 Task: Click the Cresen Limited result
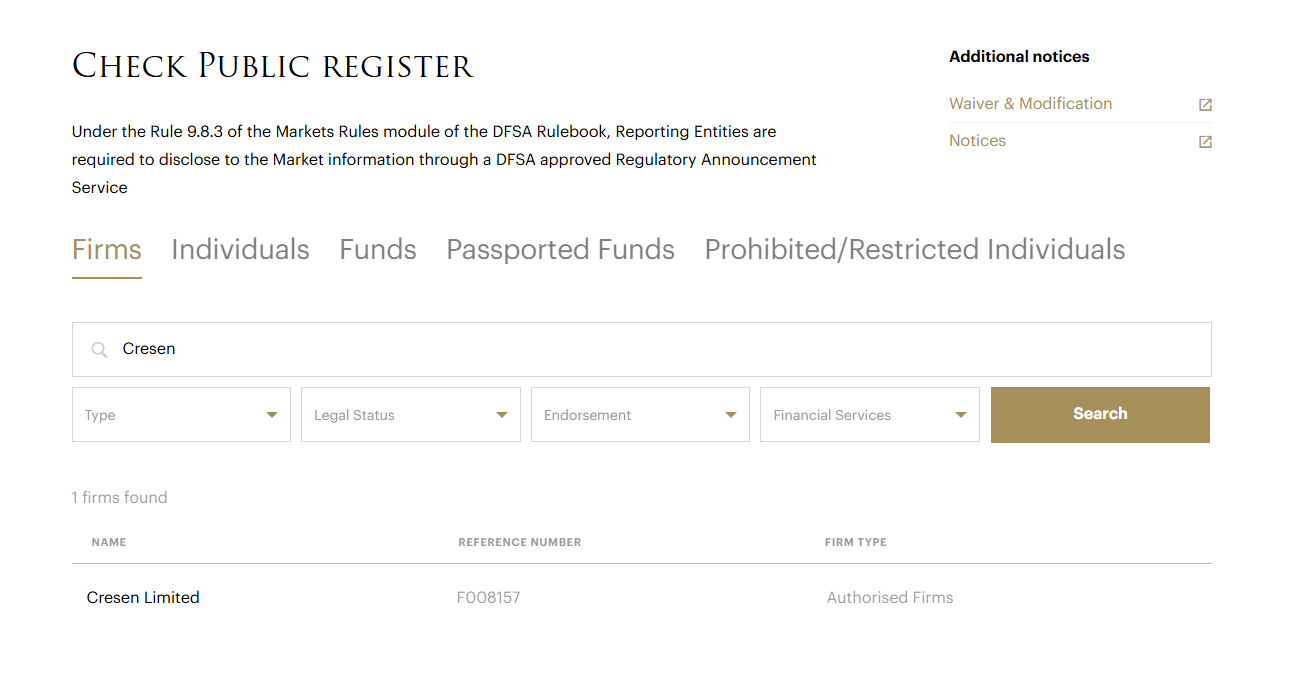[143, 598]
